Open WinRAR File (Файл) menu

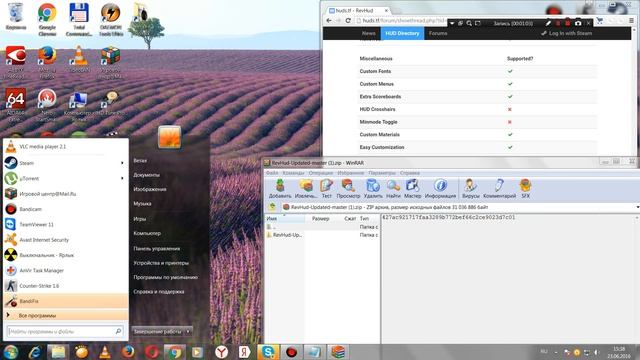[272, 173]
